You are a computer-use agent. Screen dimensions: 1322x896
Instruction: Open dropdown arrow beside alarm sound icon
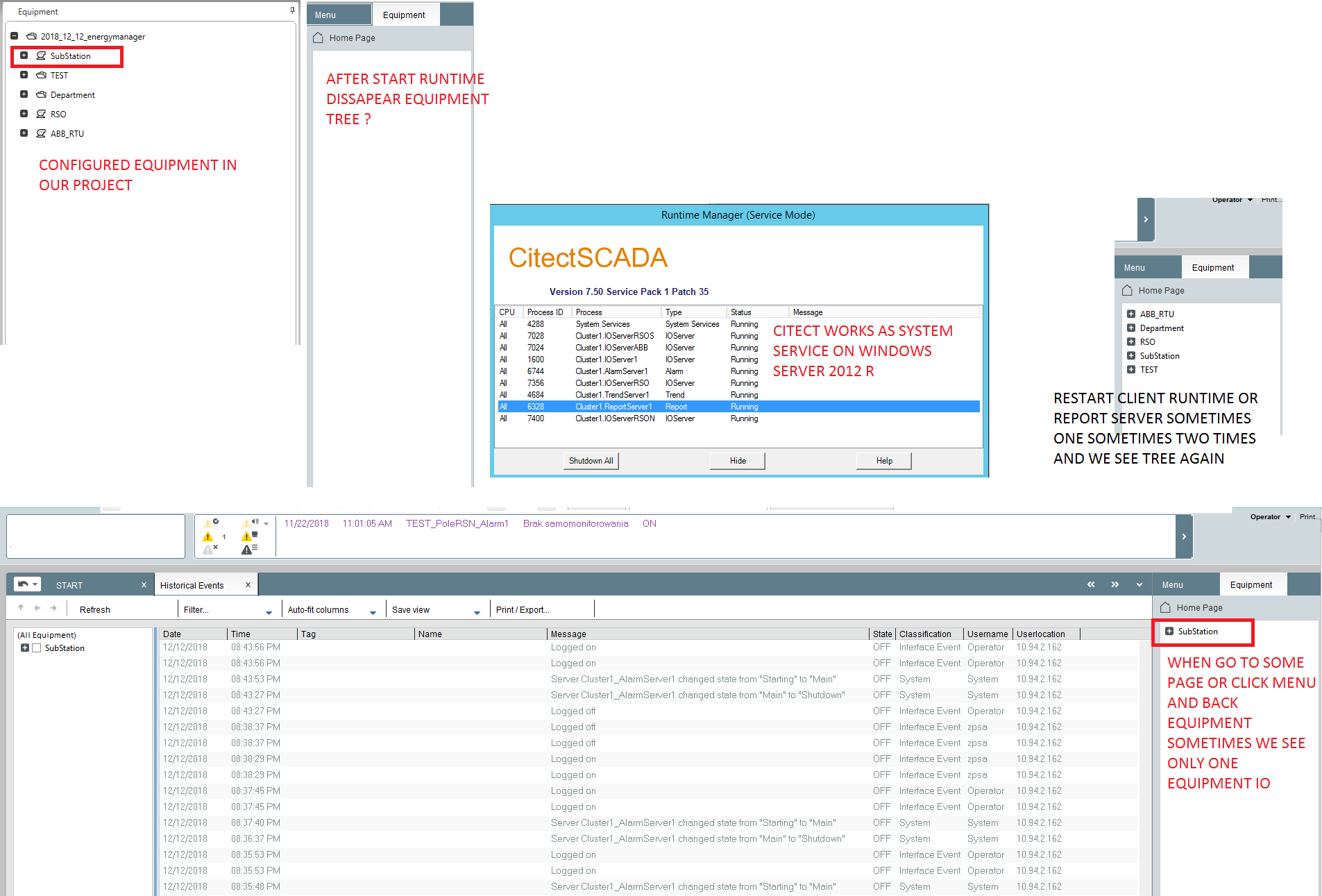266,524
